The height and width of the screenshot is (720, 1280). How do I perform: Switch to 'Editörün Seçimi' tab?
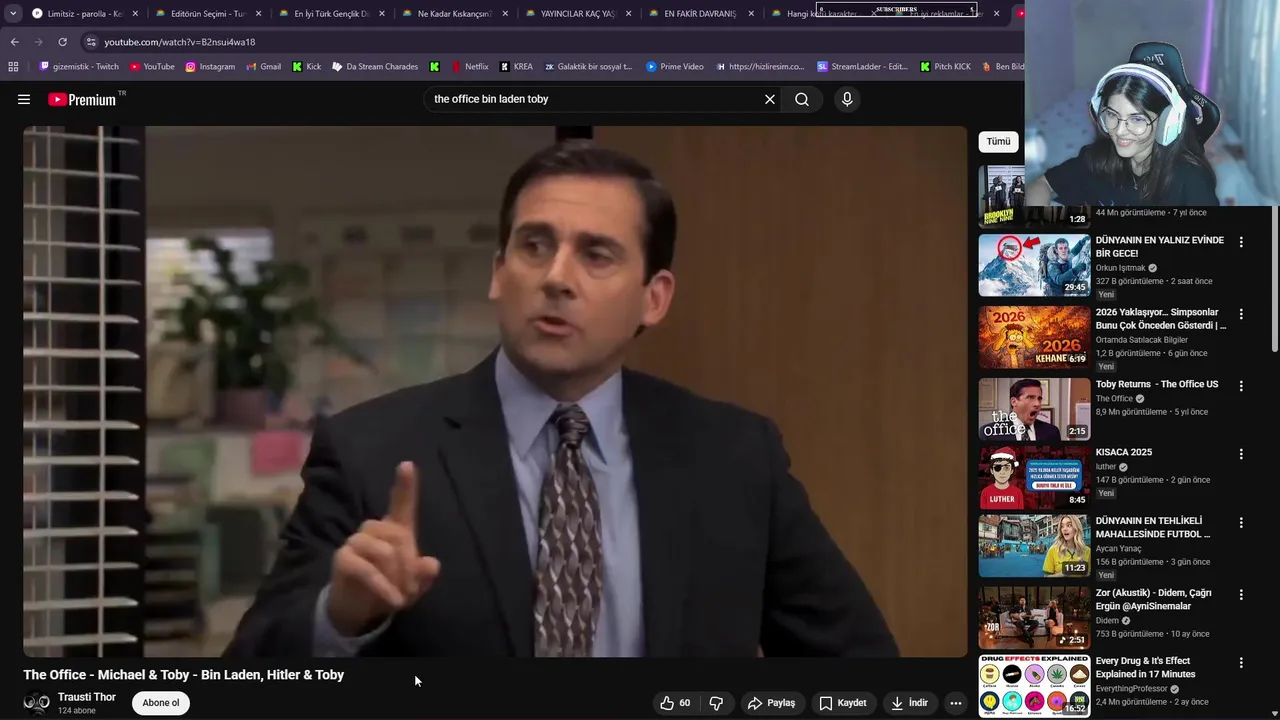tap(208, 14)
